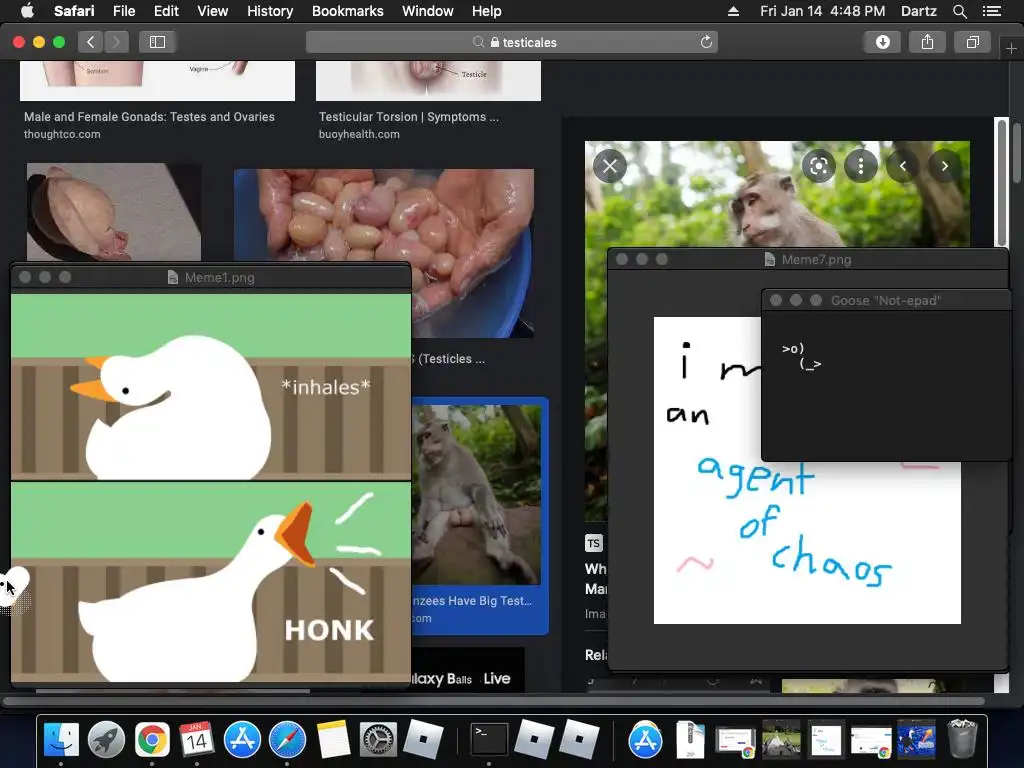Open Testicular Torsion Symptoms result link

[x=408, y=117]
